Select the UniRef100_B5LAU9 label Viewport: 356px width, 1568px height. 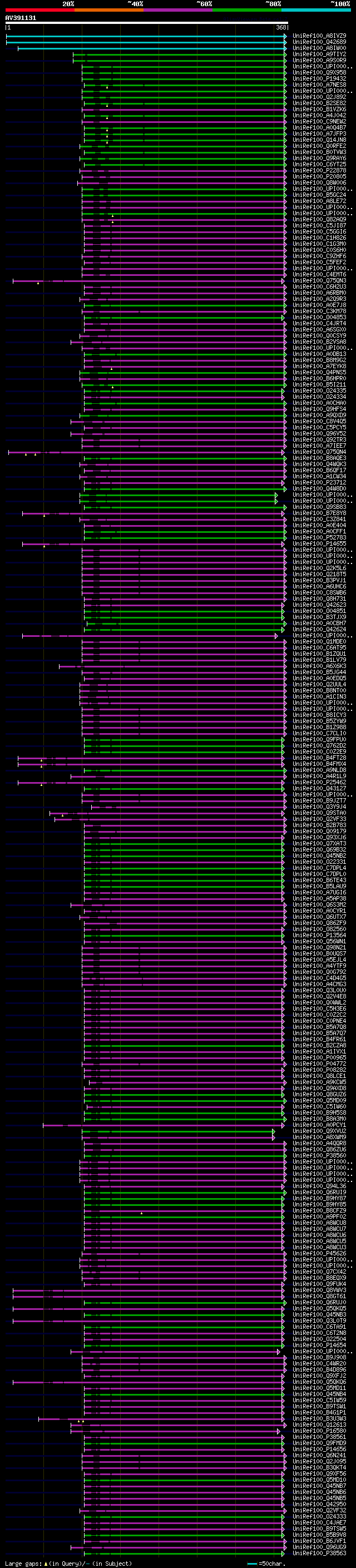pyautogui.click(x=319, y=886)
